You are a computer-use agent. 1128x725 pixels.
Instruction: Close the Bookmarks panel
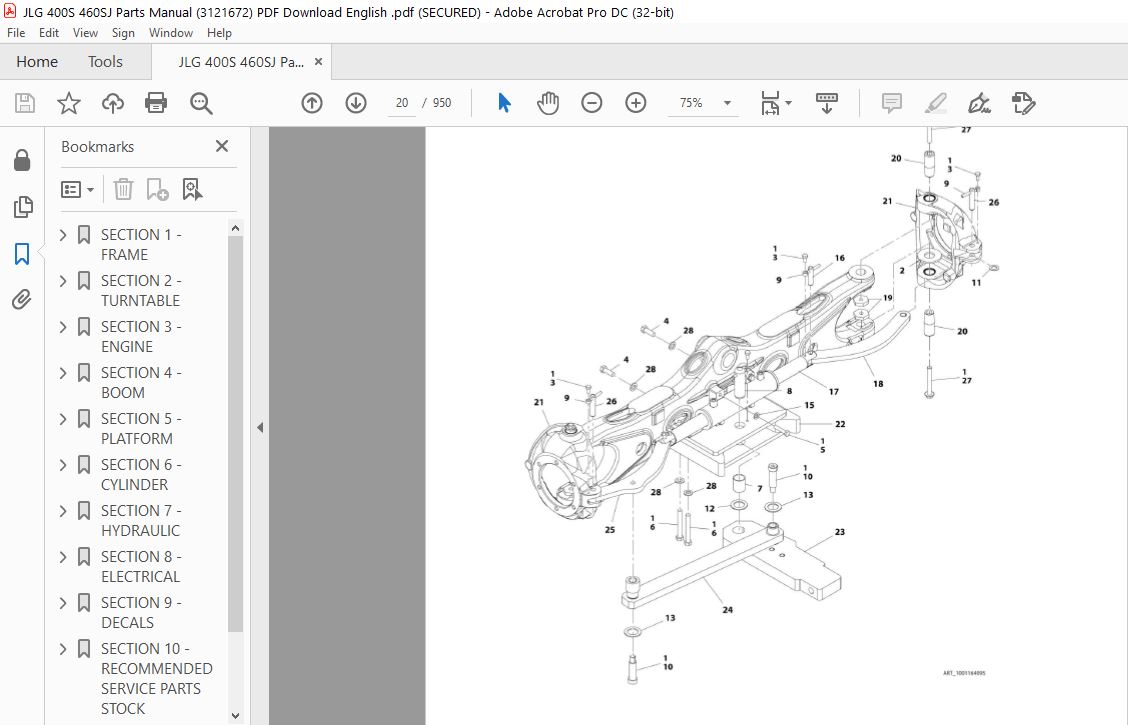pos(222,146)
